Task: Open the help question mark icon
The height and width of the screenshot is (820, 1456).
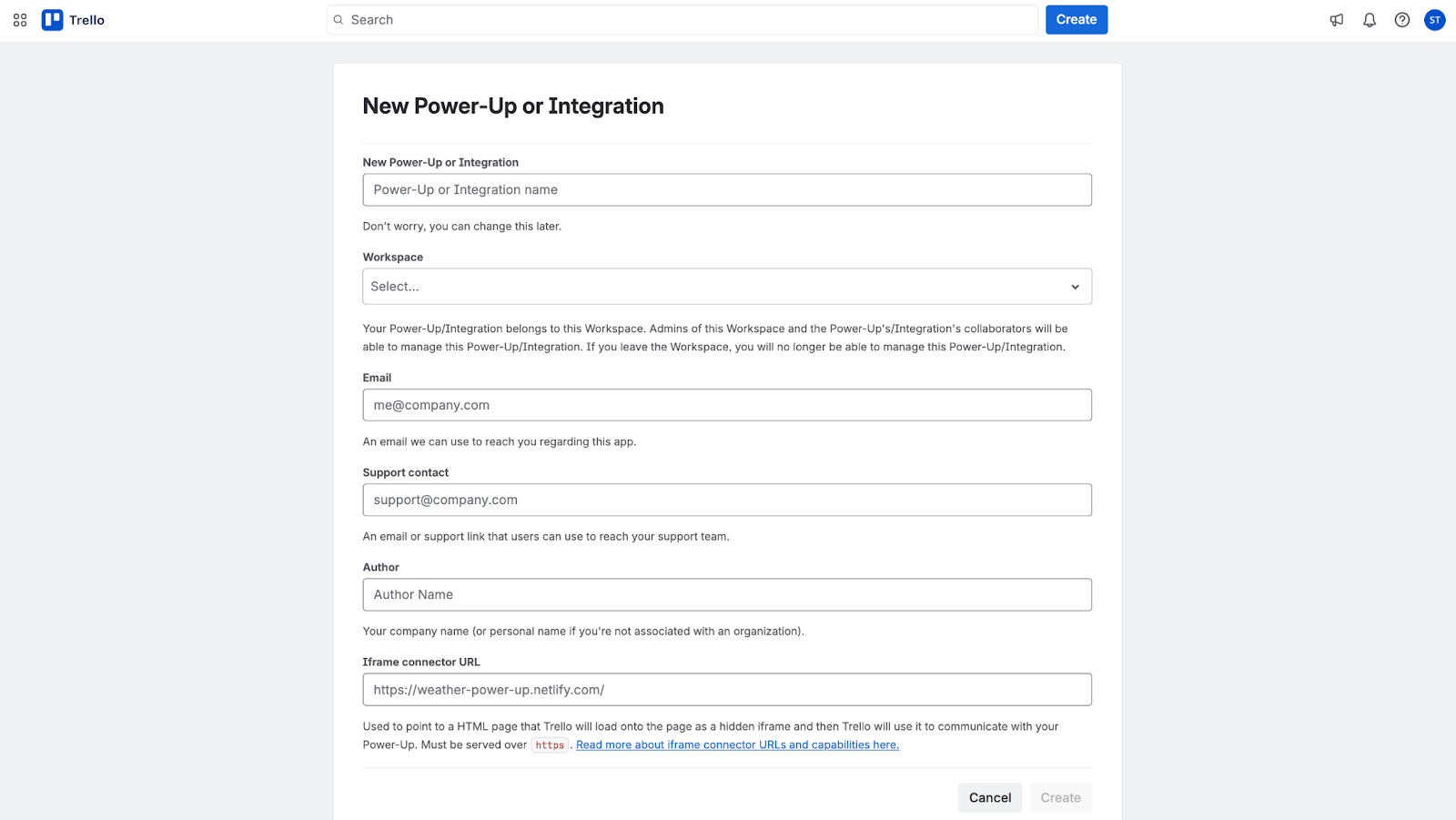Action: pos(1401,20)
